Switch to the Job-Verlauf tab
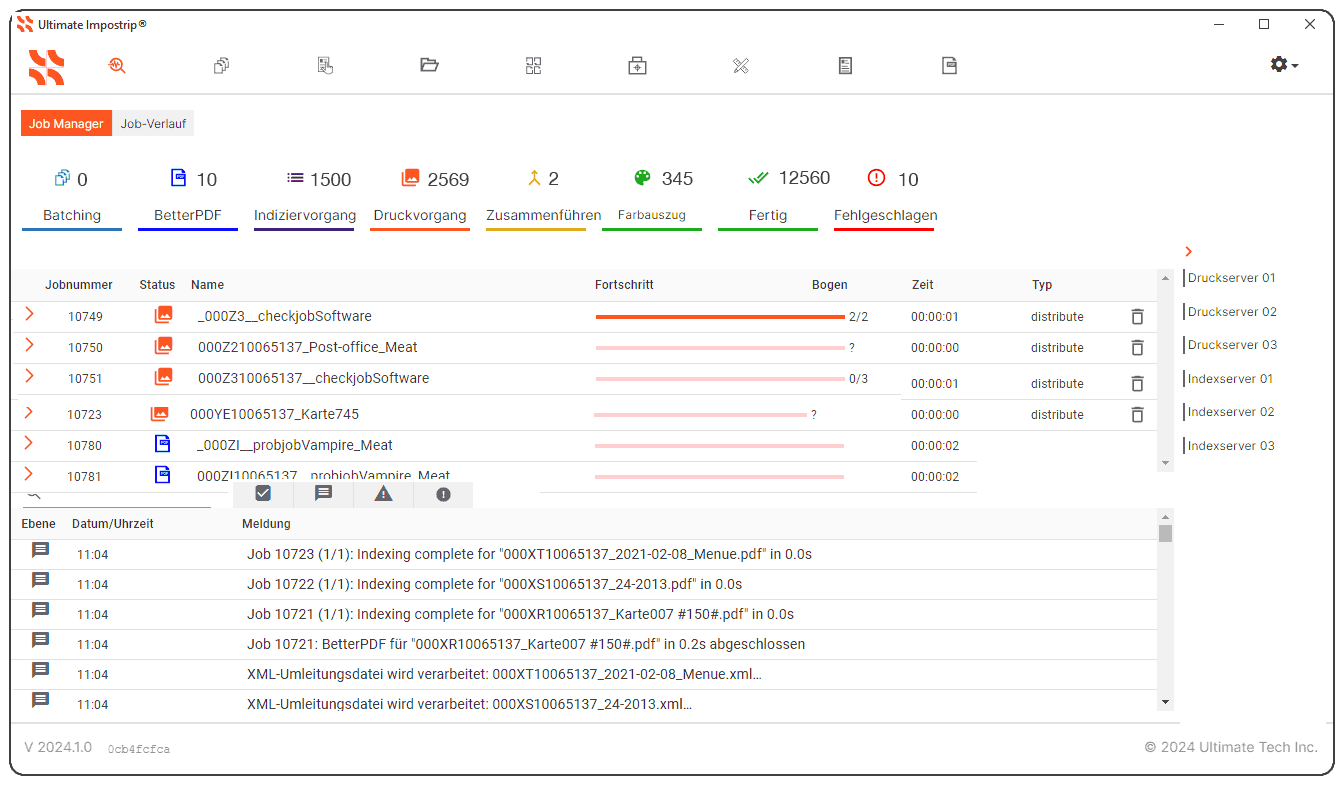 (153, 123)
